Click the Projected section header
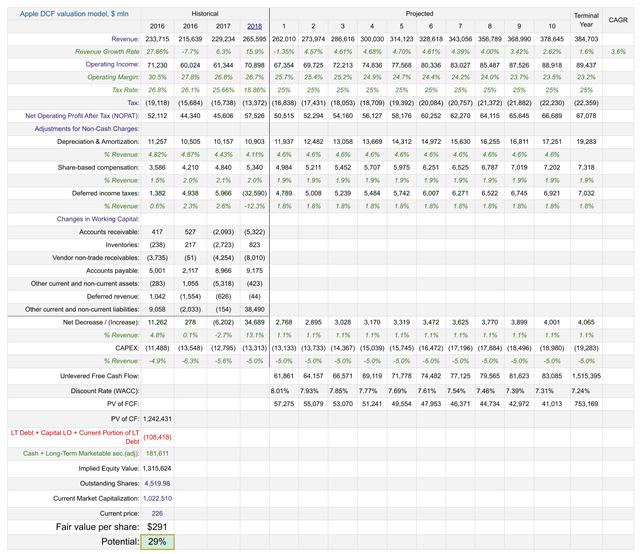Screen dimensions: 640x554 click(x=420, y=14)
